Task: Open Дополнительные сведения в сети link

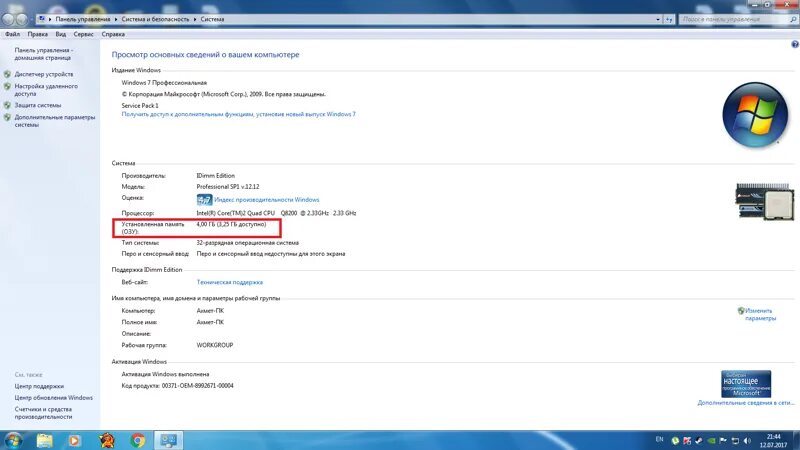Action: coord(746,403)
